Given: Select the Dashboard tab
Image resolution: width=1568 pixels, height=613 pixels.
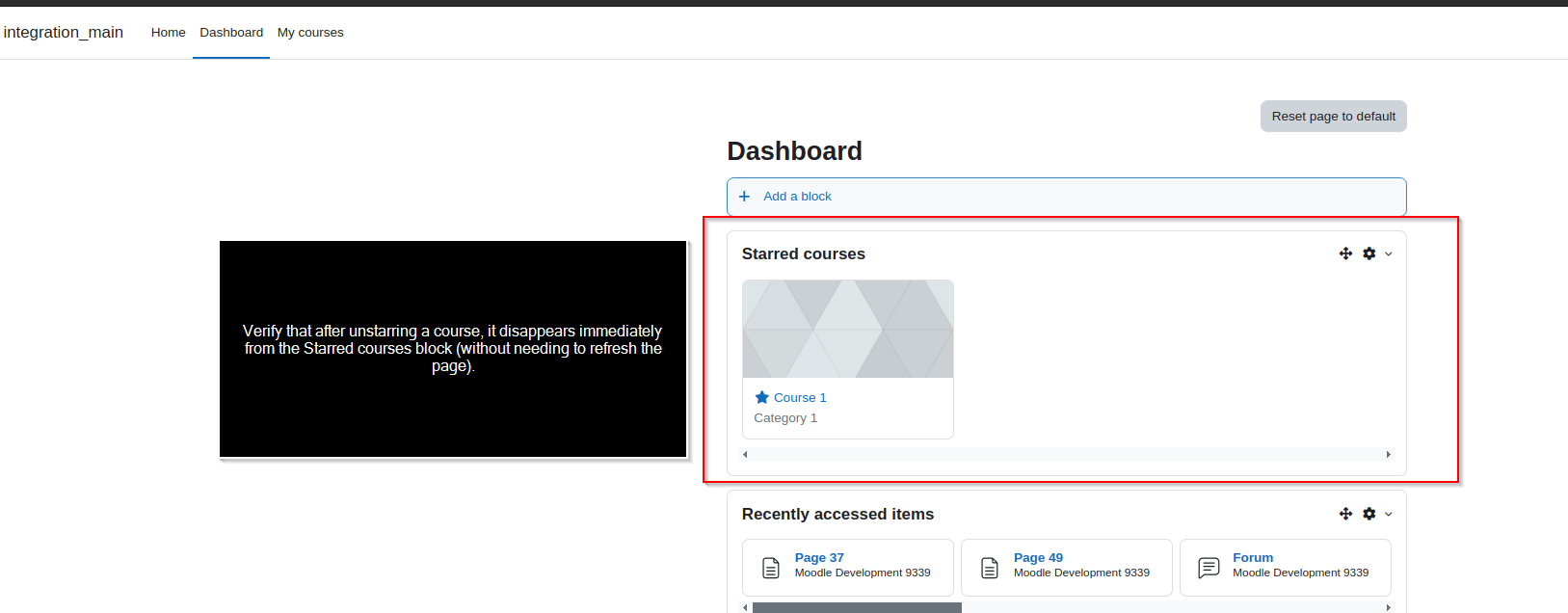Looking at the screenshot, I should pos(231,33).
